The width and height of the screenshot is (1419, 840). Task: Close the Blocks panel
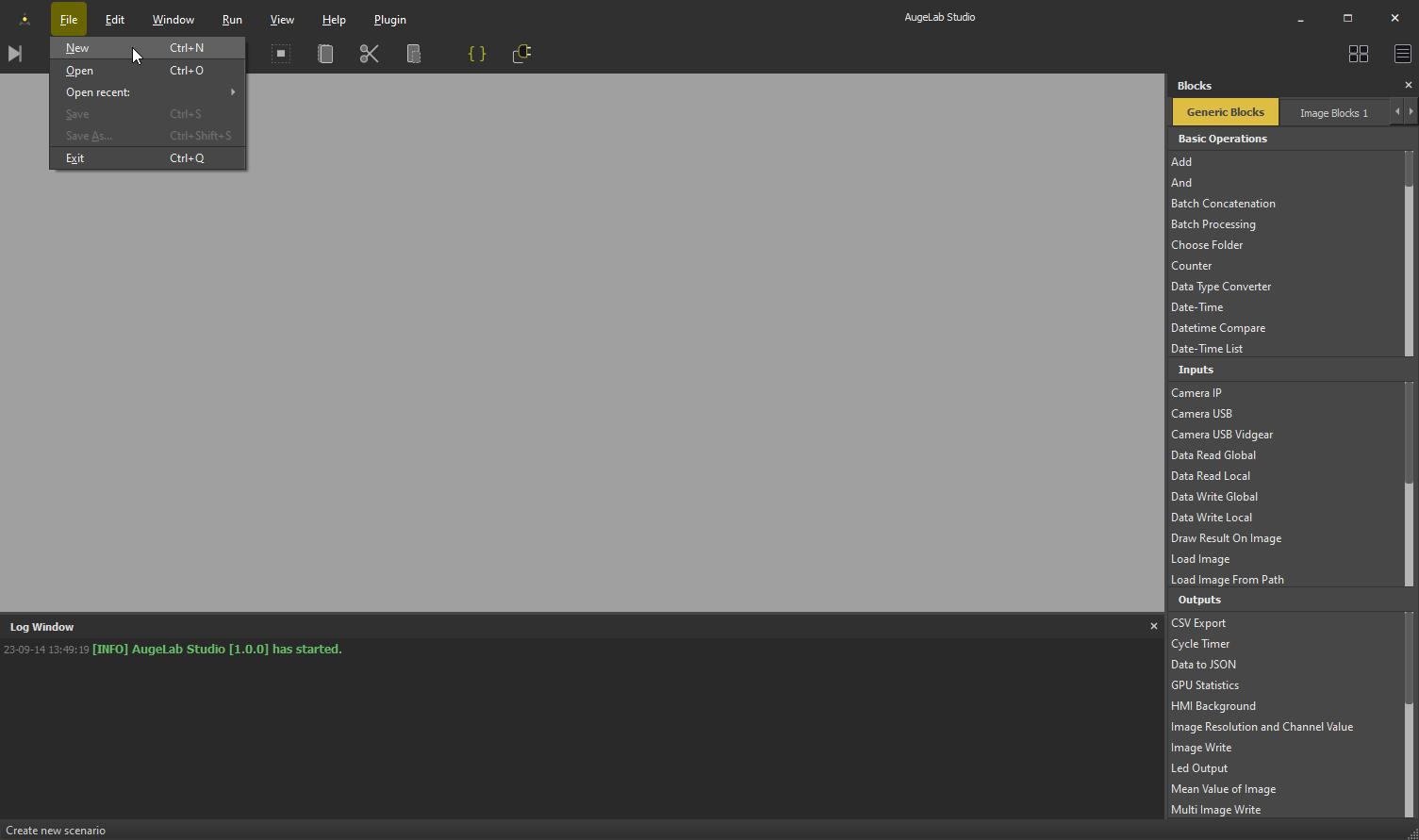click(x=1408, y=85)
